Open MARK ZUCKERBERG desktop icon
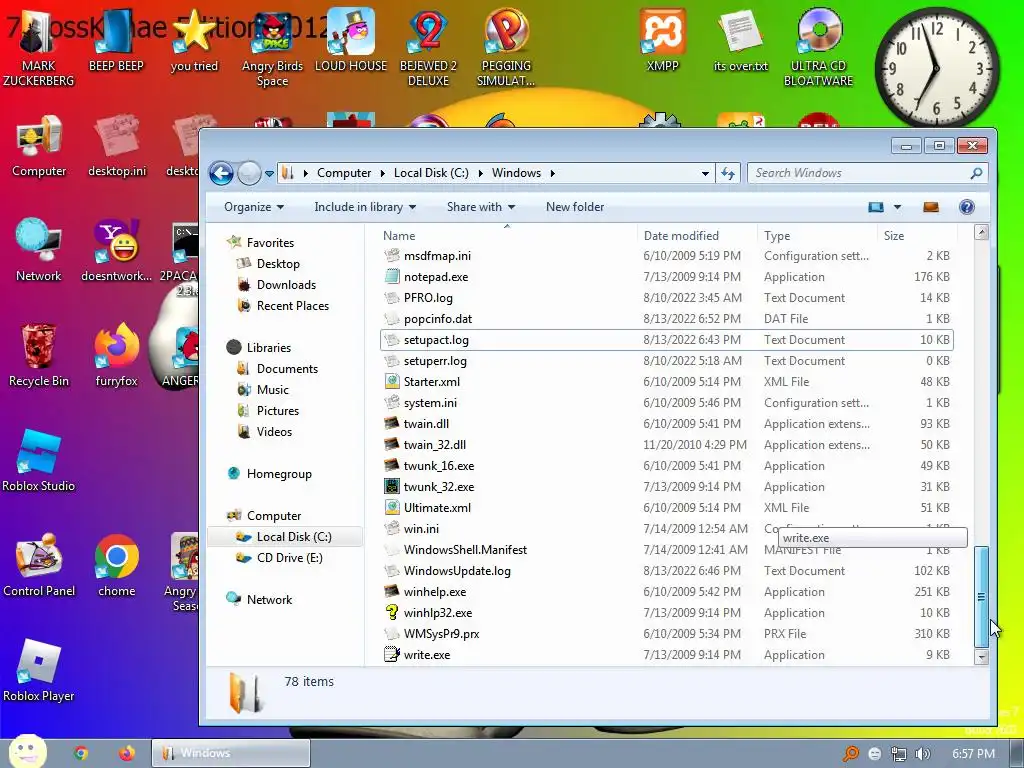The height and width of the screenshot is (768, 1024). [x=38, y=47]
